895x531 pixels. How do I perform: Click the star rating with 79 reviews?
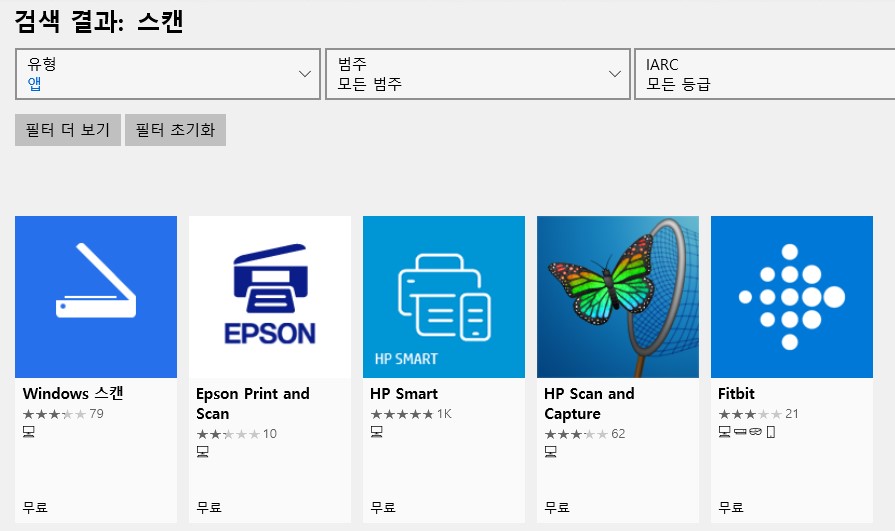click(63, 414)
